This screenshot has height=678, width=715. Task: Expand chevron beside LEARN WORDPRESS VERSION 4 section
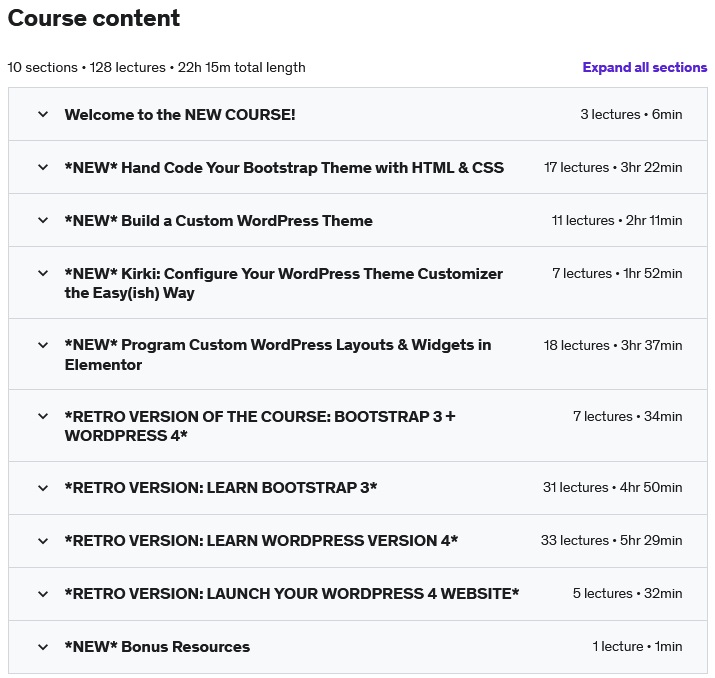(43, 541)
